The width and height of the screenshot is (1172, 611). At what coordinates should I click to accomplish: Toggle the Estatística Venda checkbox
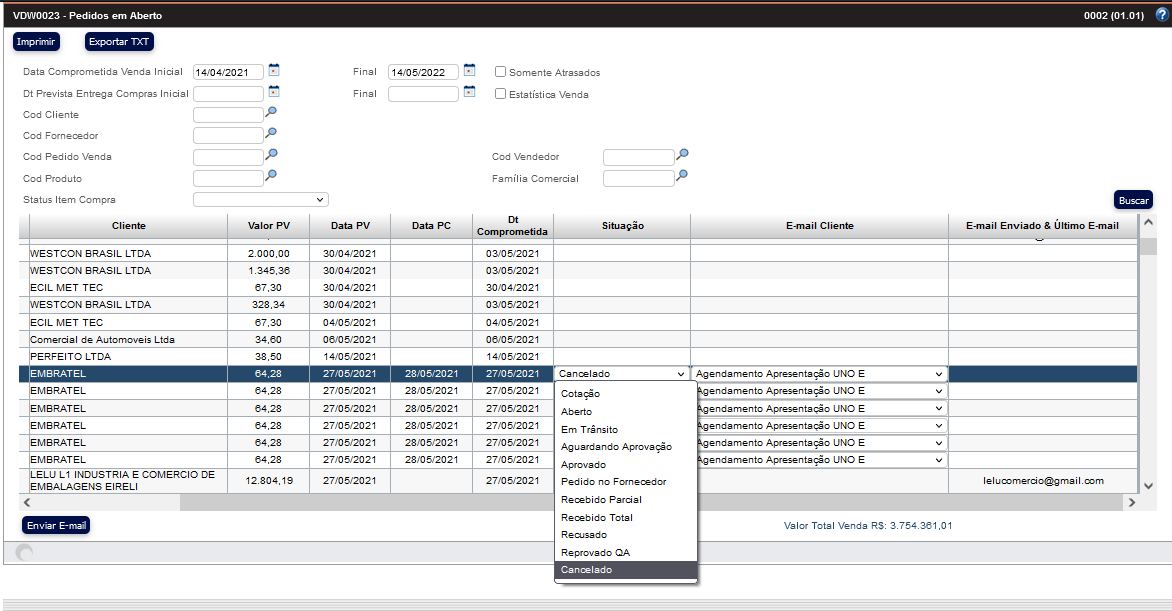(x=501, y=94)
